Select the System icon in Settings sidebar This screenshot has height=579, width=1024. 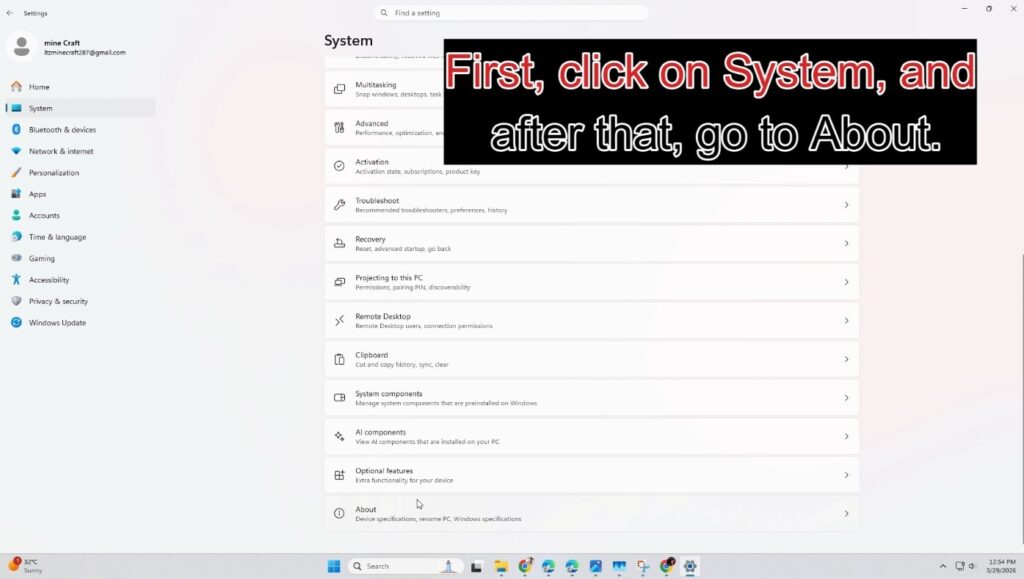18,108
